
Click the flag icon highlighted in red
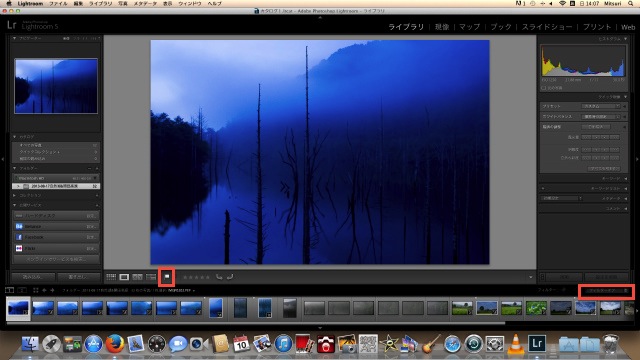click(167, 277)
